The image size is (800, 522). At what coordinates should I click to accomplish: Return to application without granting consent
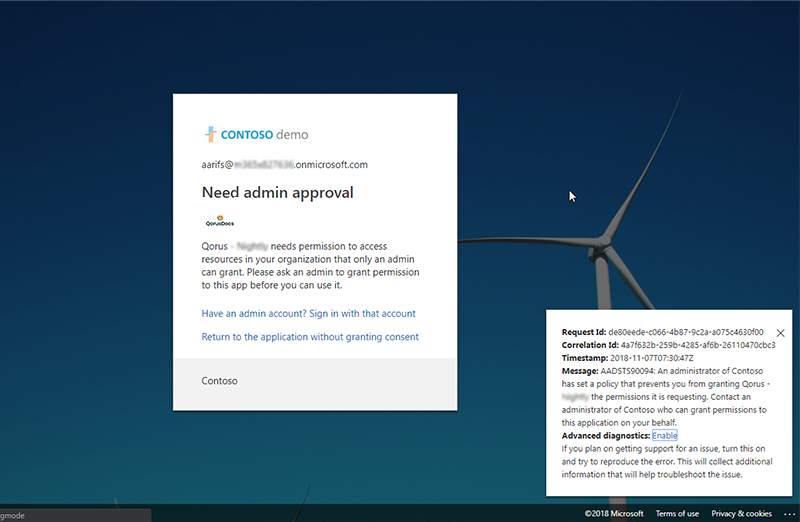click(310, 337)
